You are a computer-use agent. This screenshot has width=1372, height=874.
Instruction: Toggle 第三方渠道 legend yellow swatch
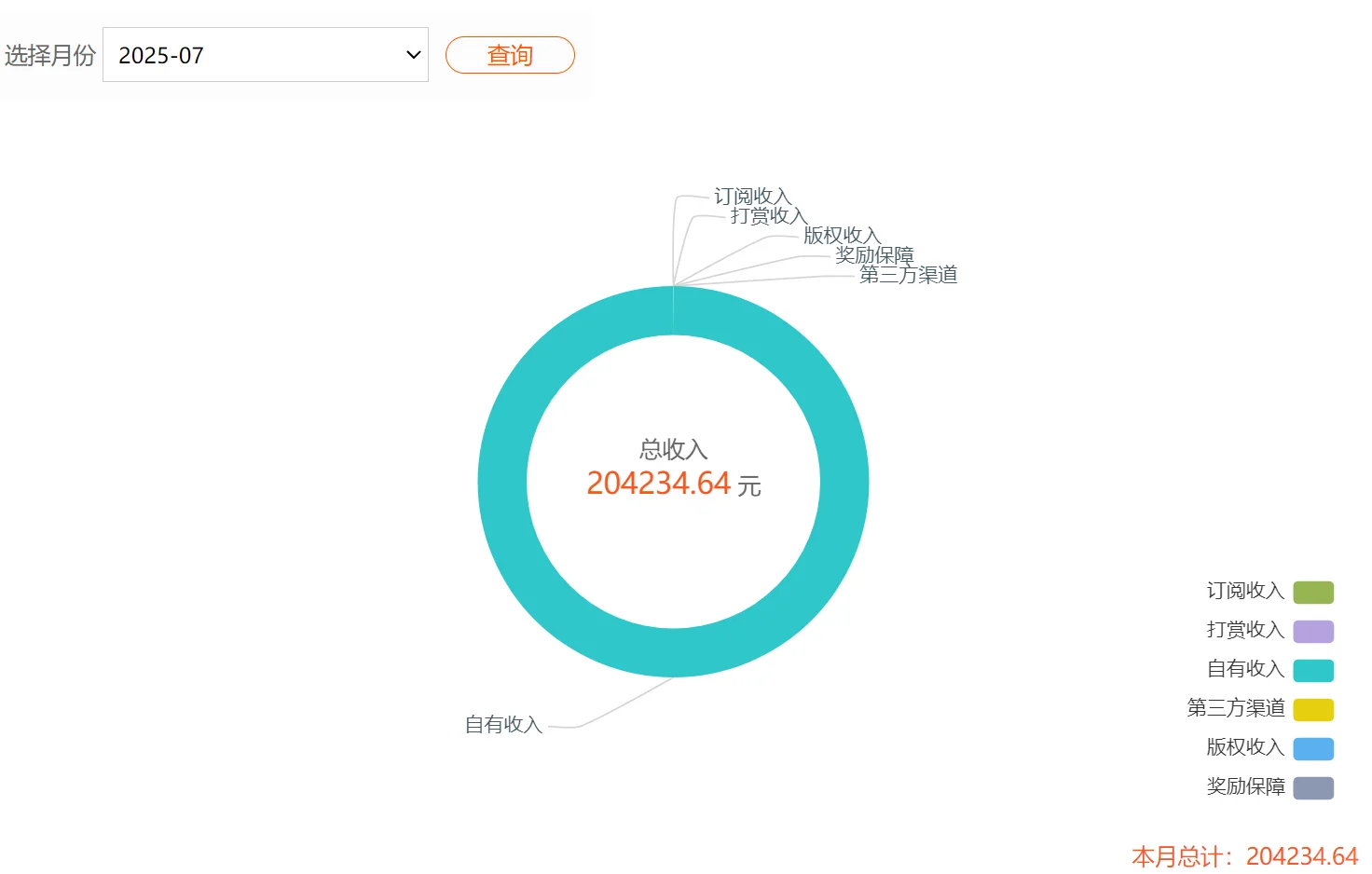1313,709
